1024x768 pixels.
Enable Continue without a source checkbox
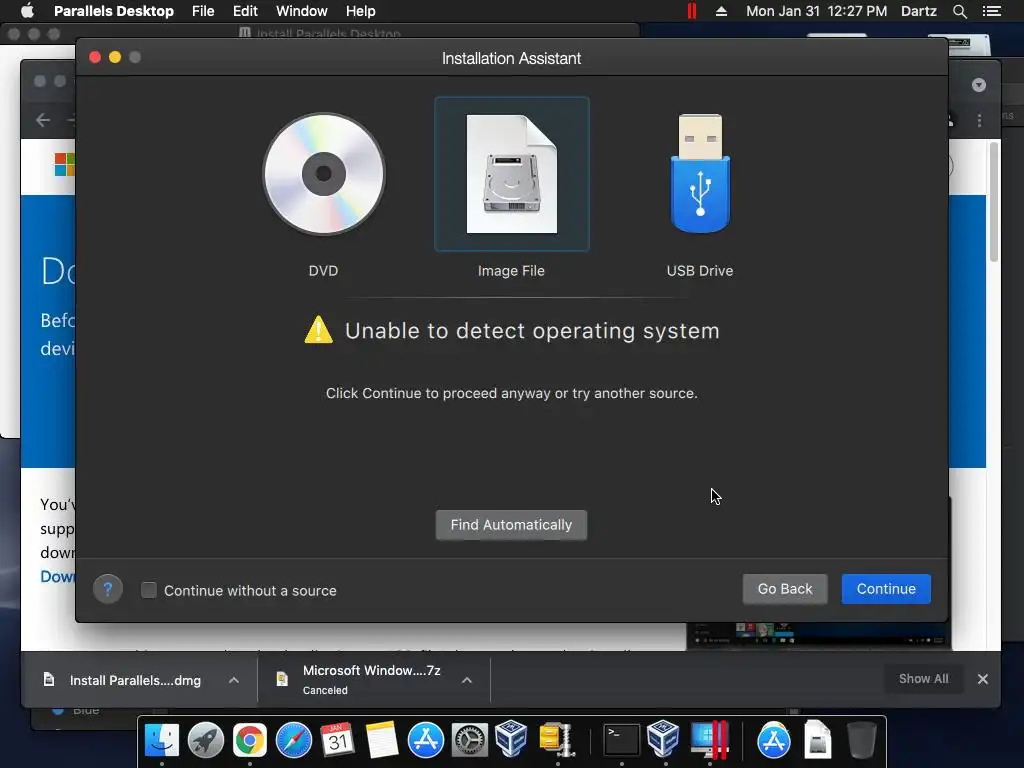click(149, 590)
